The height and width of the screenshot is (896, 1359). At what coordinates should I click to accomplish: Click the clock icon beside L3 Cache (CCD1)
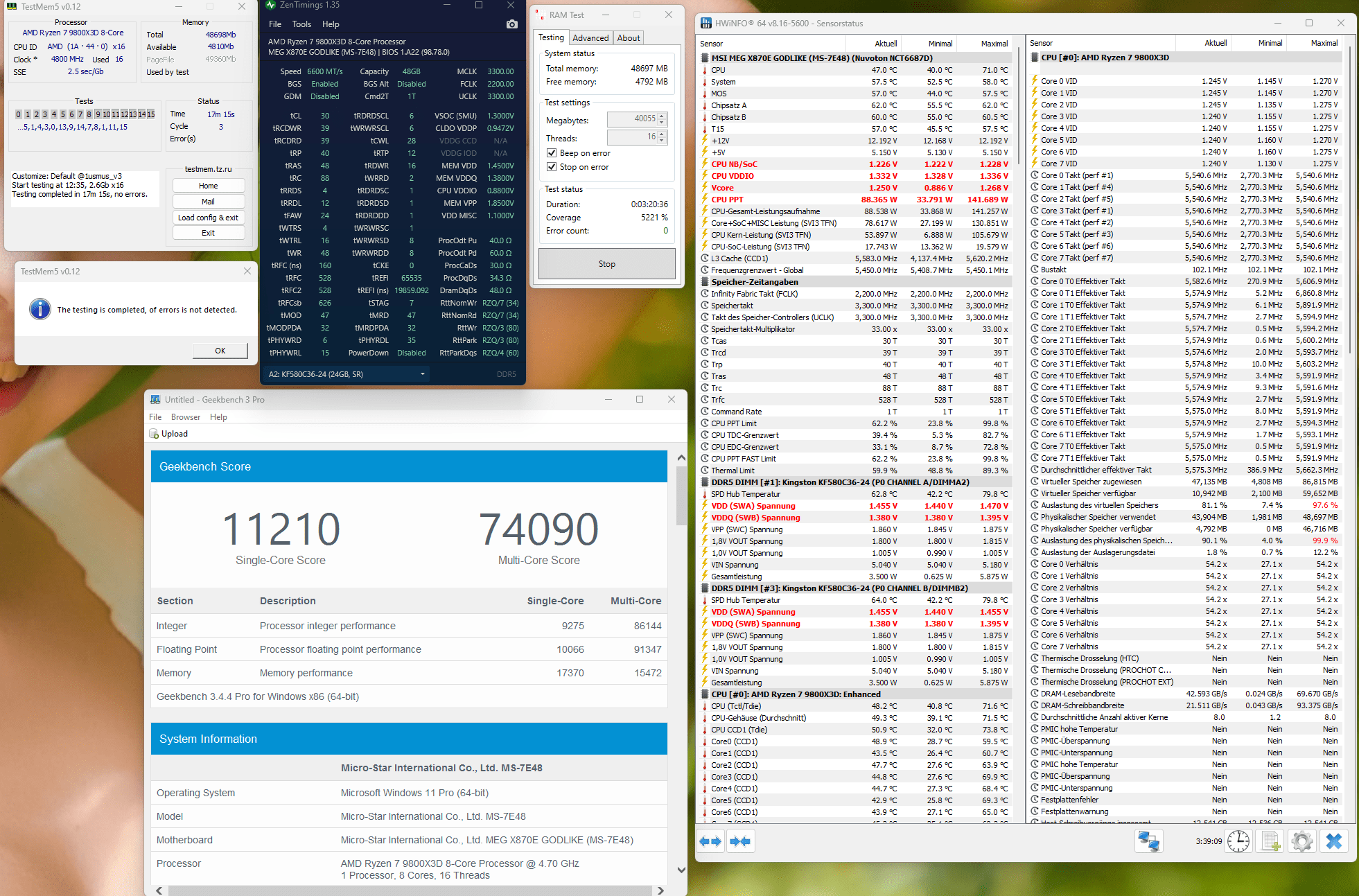(x=705, y=258)
